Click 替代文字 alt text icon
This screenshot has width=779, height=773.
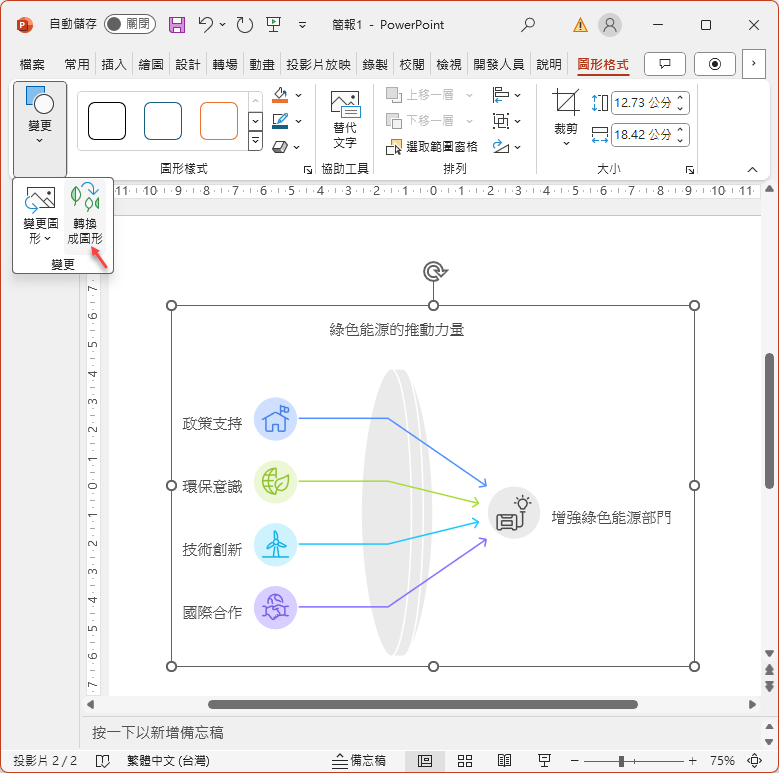click(345, 120)
